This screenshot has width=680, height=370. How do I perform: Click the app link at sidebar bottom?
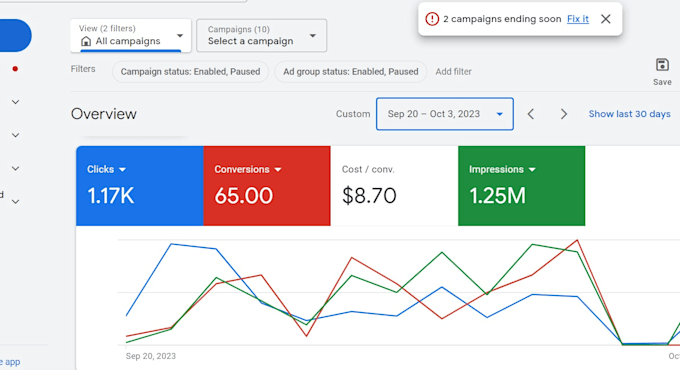pos(10,362)
